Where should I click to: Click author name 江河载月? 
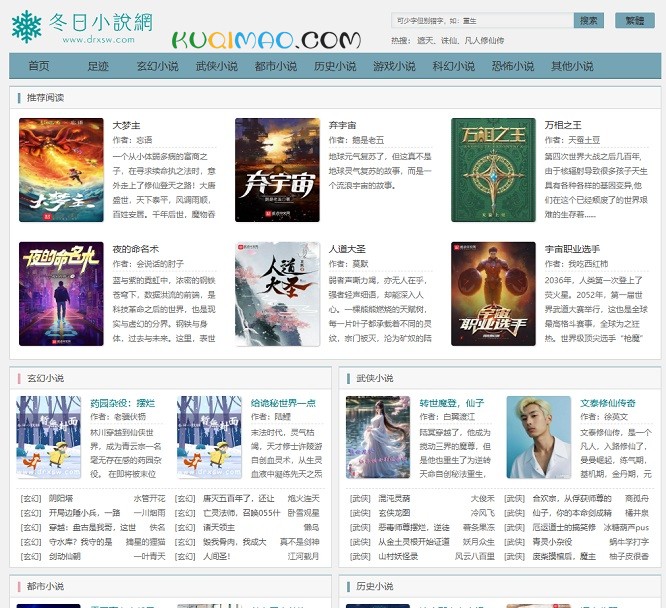[x=303, y=556]
